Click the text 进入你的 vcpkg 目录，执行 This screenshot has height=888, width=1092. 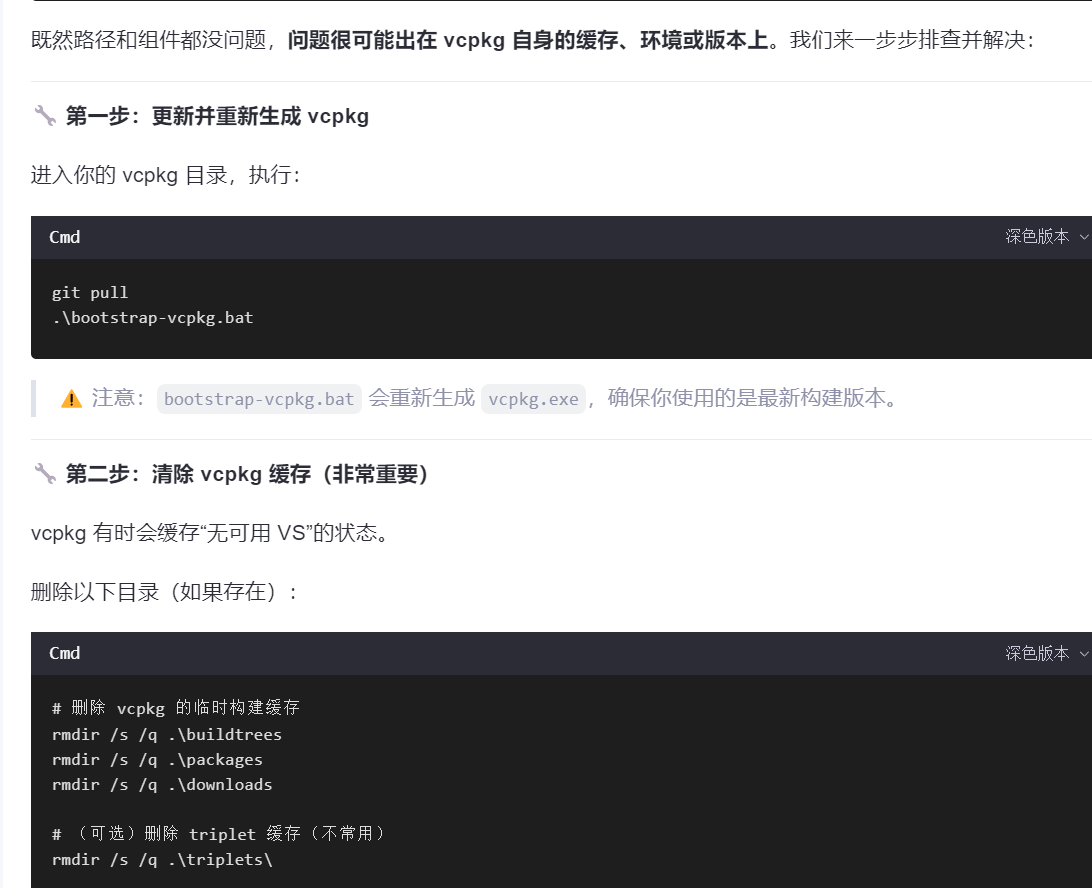165,175
